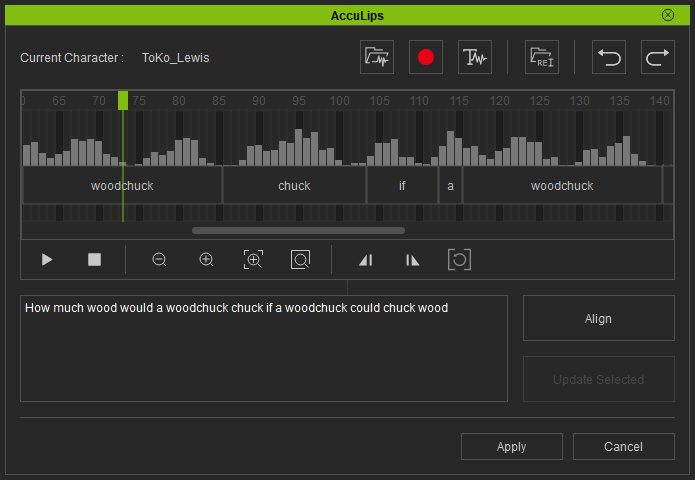Stop audio playback
695x480 pixels.
pyautogui.click(x=94, y=260)
